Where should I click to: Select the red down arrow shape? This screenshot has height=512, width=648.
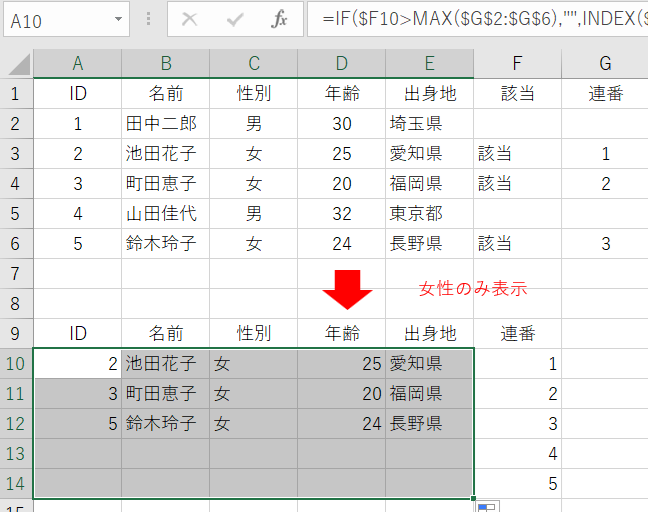click(x=347, y=289)
